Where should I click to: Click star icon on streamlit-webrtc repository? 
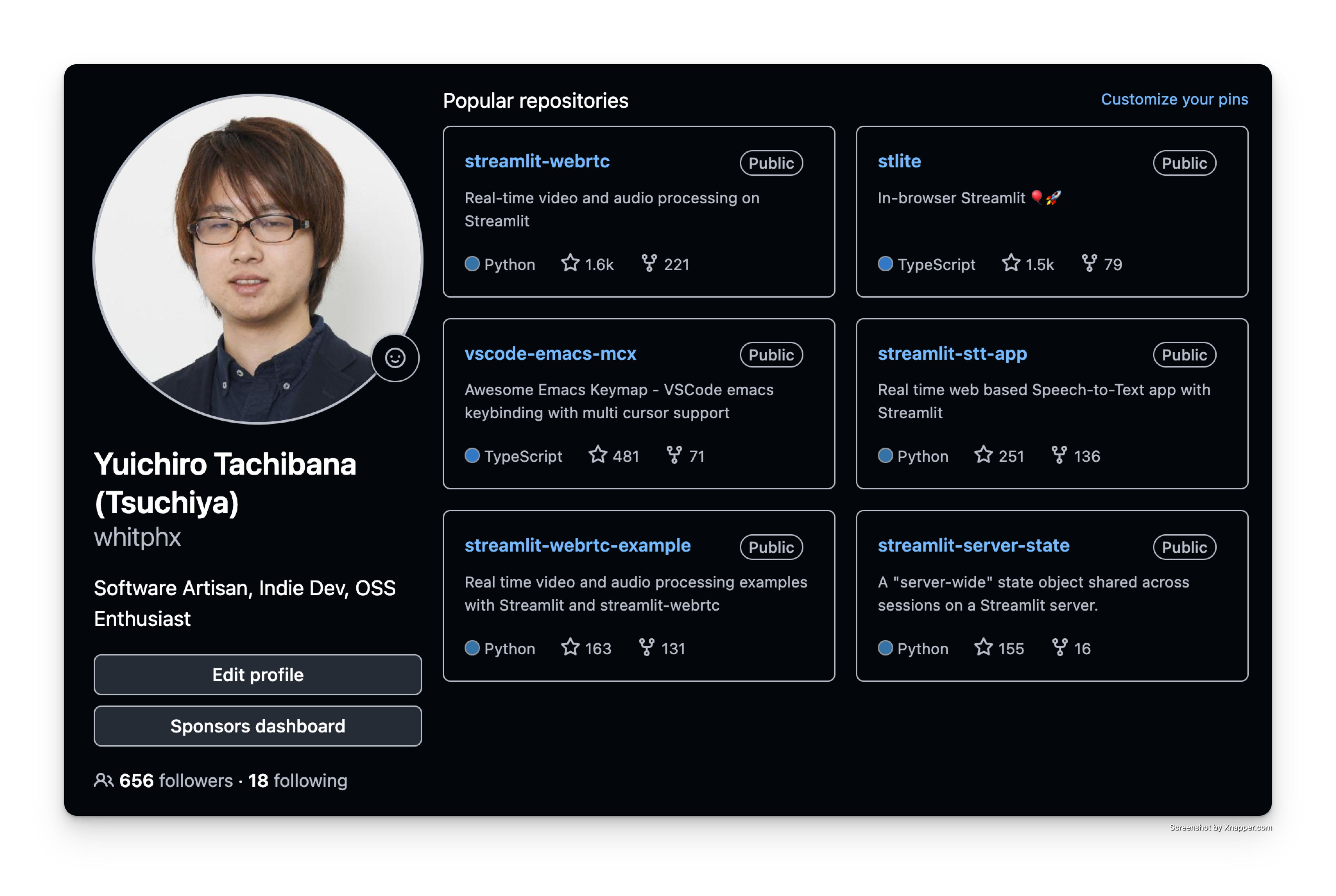(570, 263)
